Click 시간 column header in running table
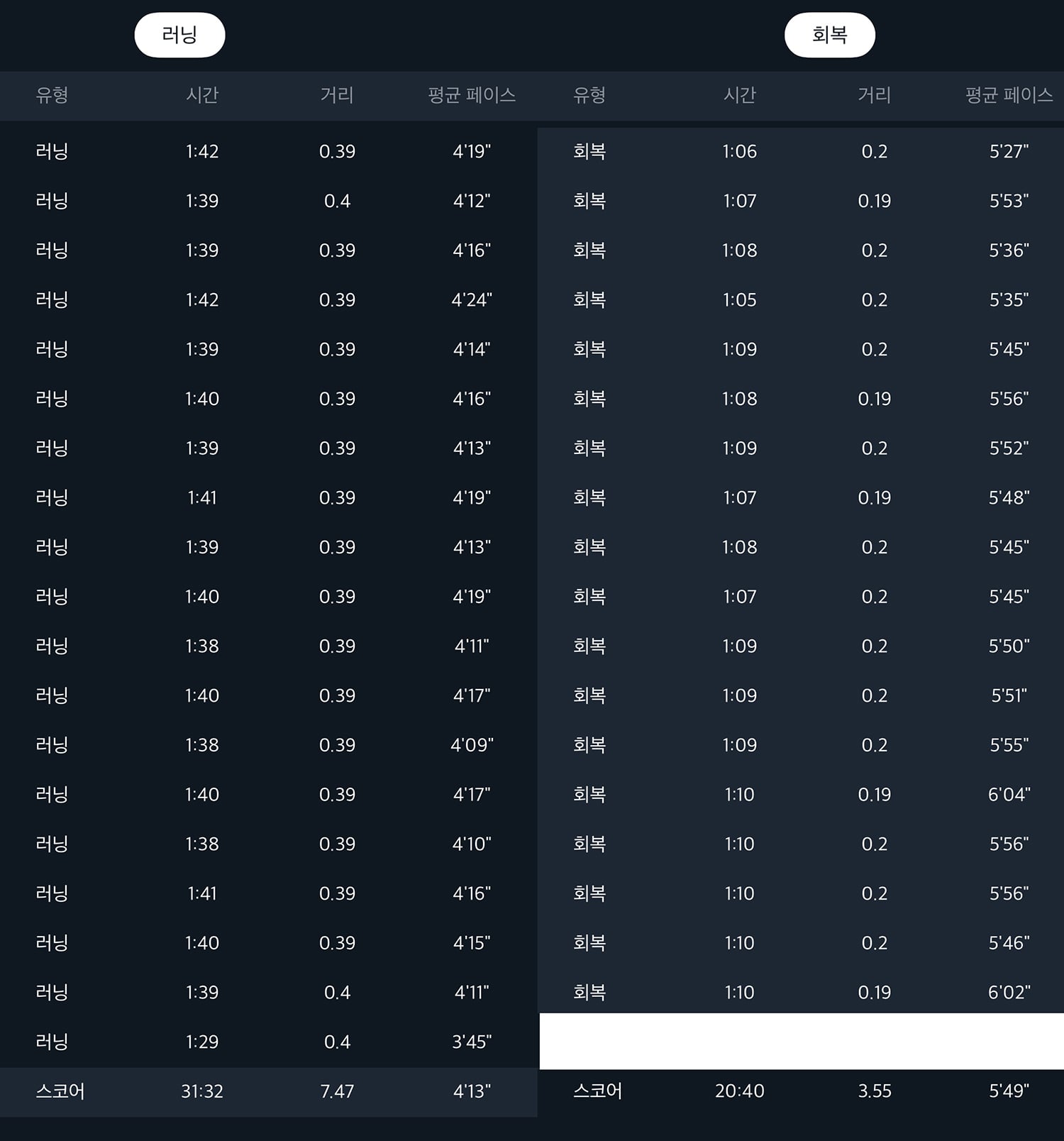The width and height of the screenshot is (1064, 1141). [202, 95]
